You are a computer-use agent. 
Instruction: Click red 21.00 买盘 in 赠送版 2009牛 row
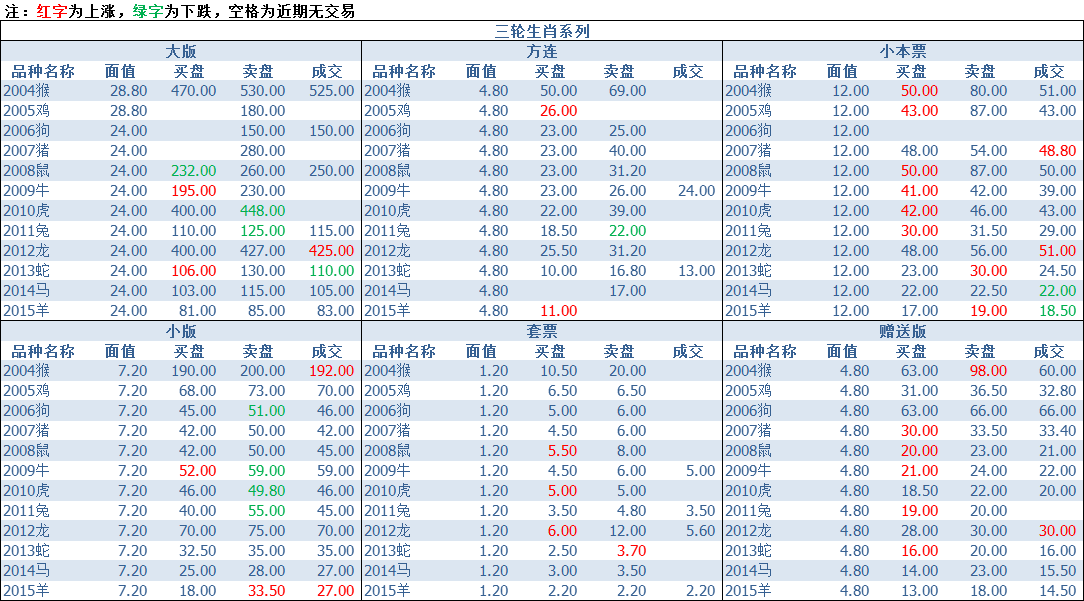919,471
